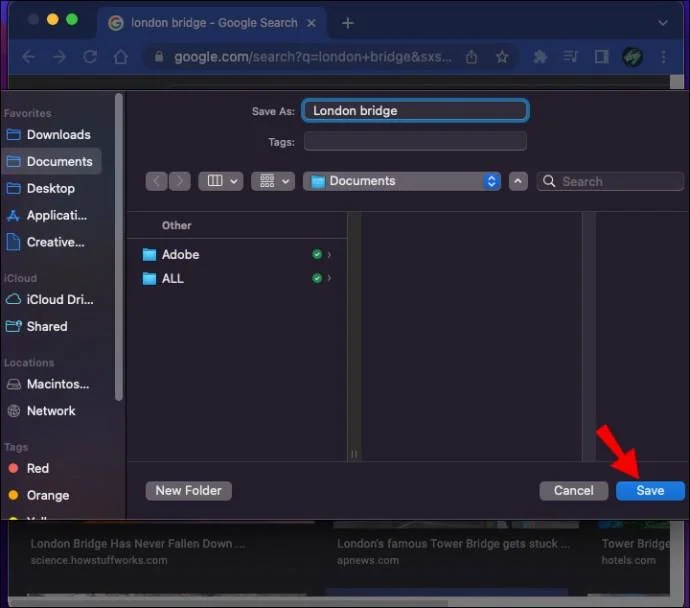Expand the ALL folder chevron

point(329,278)
